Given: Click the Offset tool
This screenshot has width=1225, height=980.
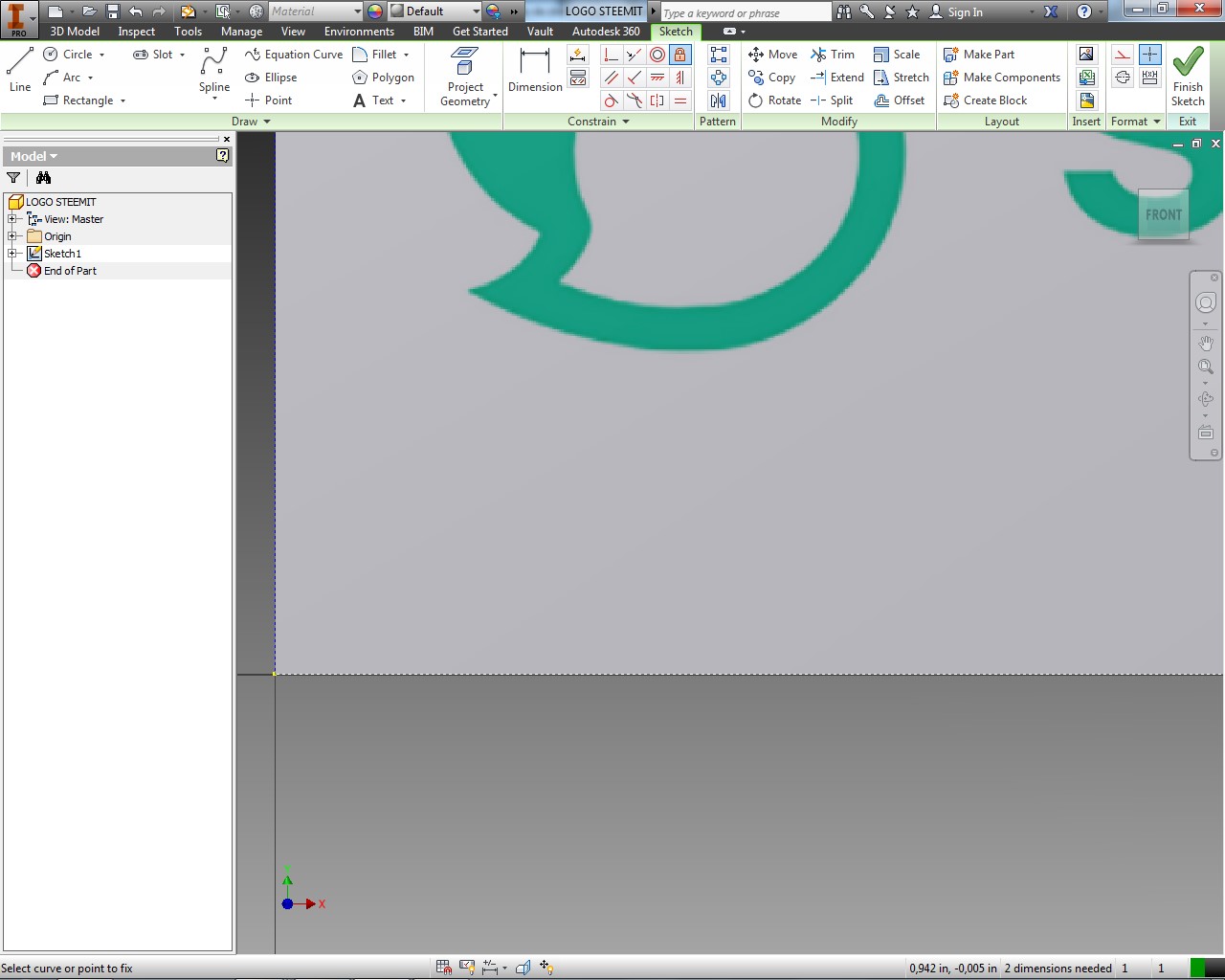Looking at the screenshot, I should pyautogui.click(x=900, y=100).
